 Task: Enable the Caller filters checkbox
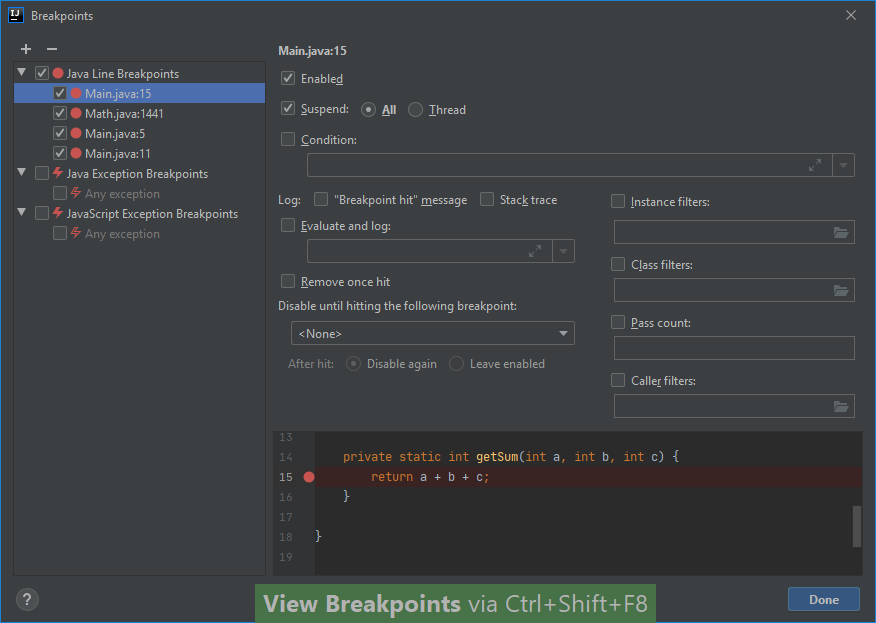618,381
